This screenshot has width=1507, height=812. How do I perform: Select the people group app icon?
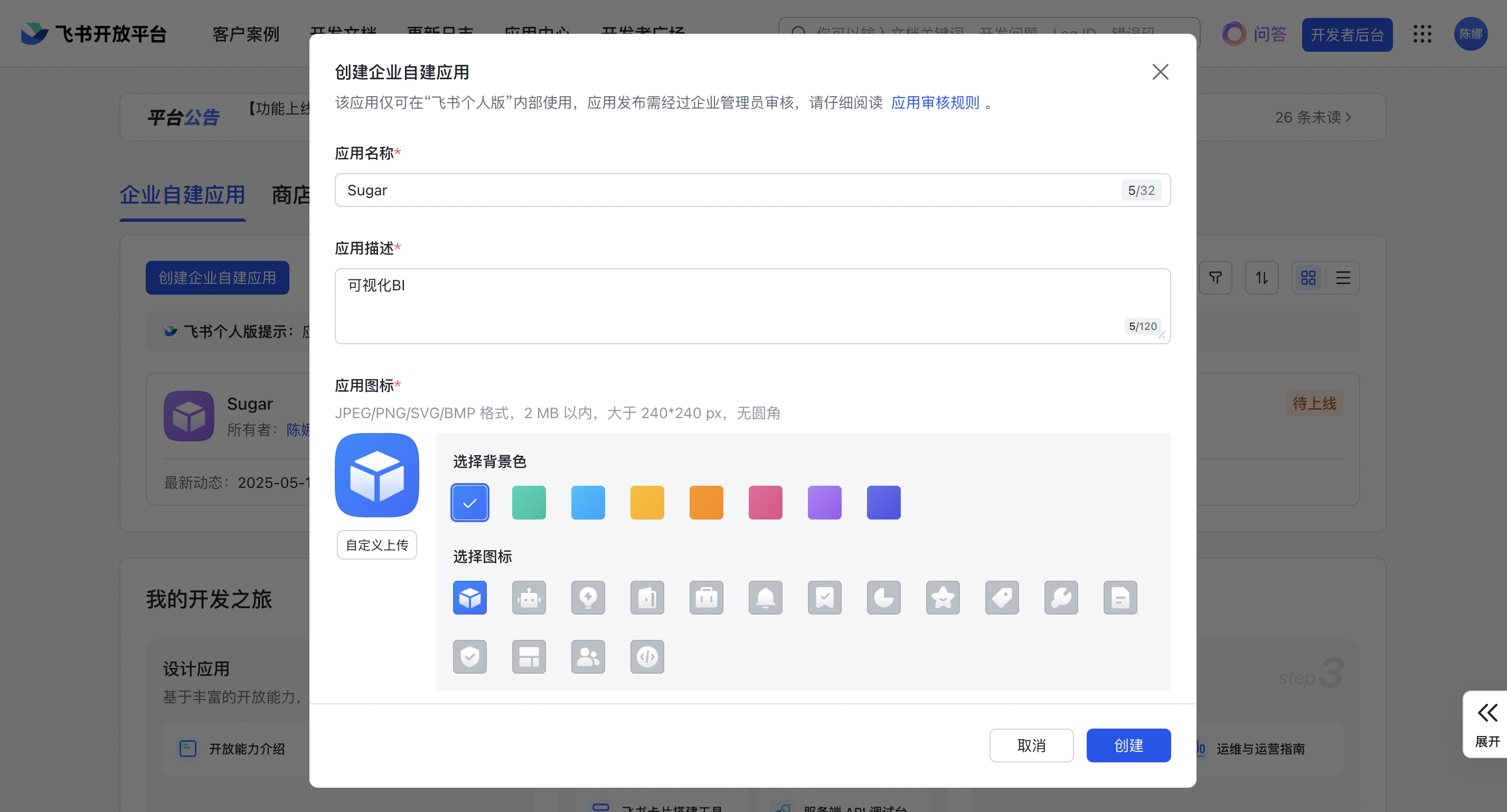click(x=588, y=656)
